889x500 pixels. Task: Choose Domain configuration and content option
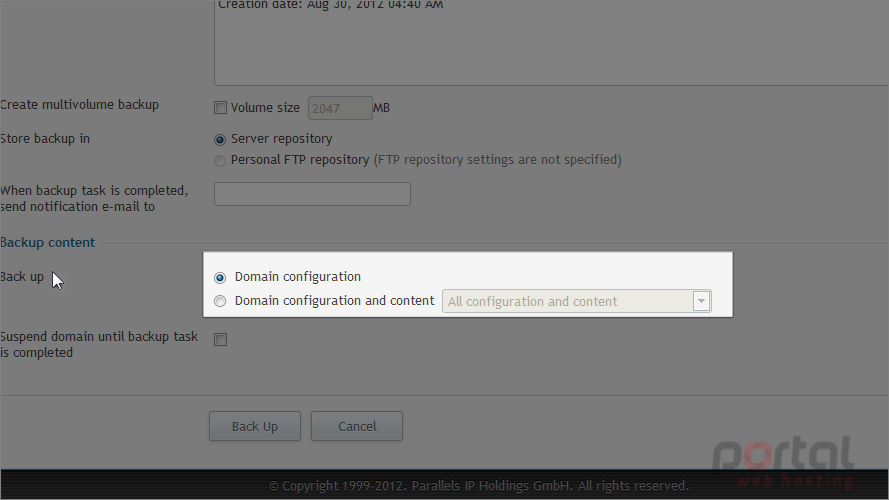tap(220, 301)
